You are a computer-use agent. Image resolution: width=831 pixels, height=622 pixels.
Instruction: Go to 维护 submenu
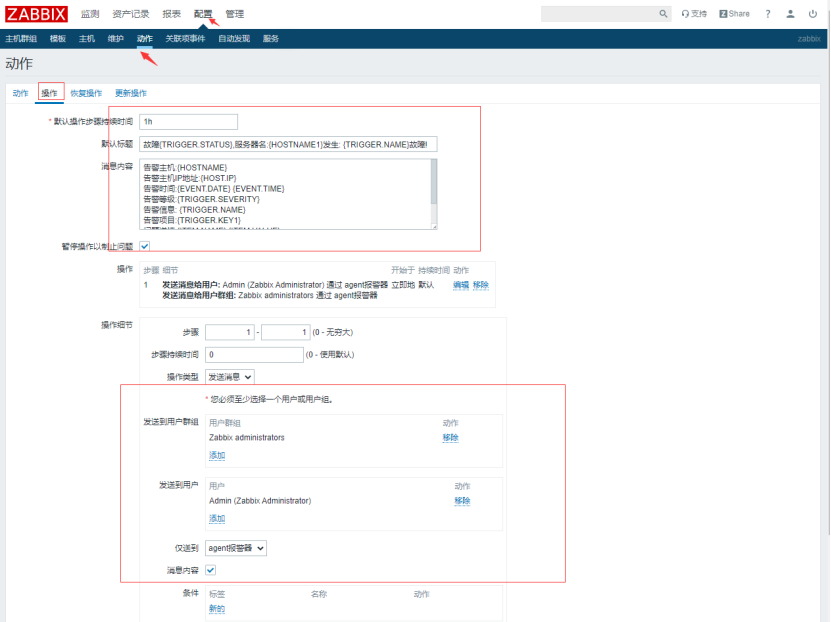pyautogui.click(x=116, y=39)
